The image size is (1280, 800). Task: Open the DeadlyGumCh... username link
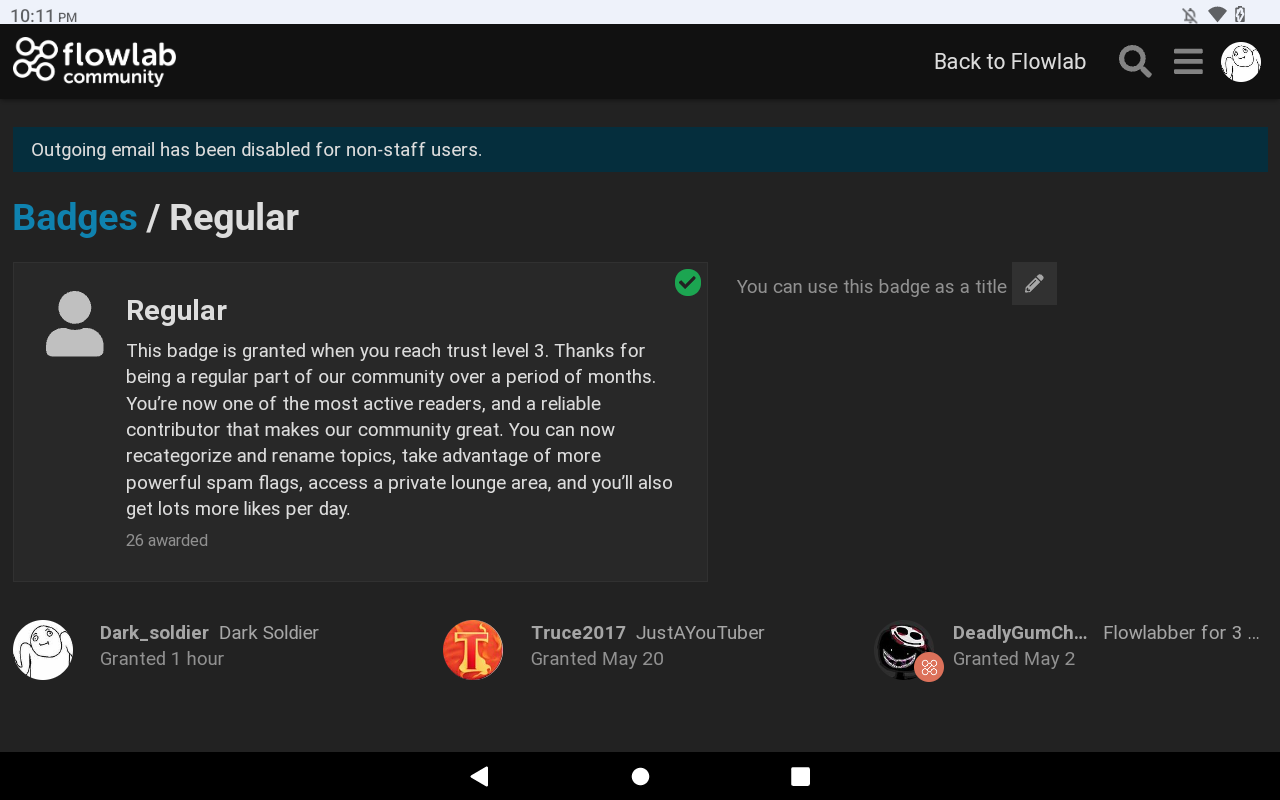pyautogui.click(x=1020, y=633)
